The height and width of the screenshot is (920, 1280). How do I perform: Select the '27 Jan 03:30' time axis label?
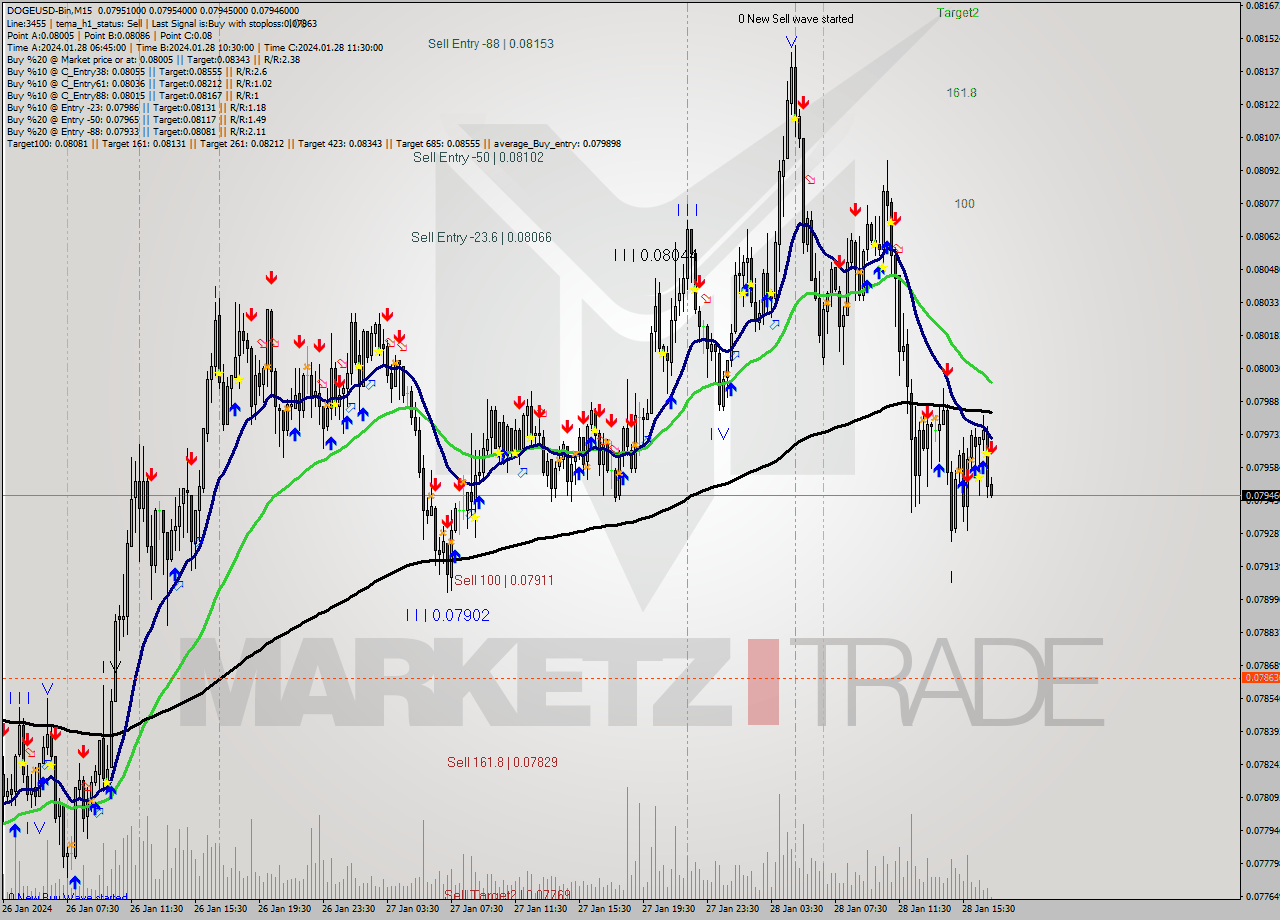tap(412, 909)
